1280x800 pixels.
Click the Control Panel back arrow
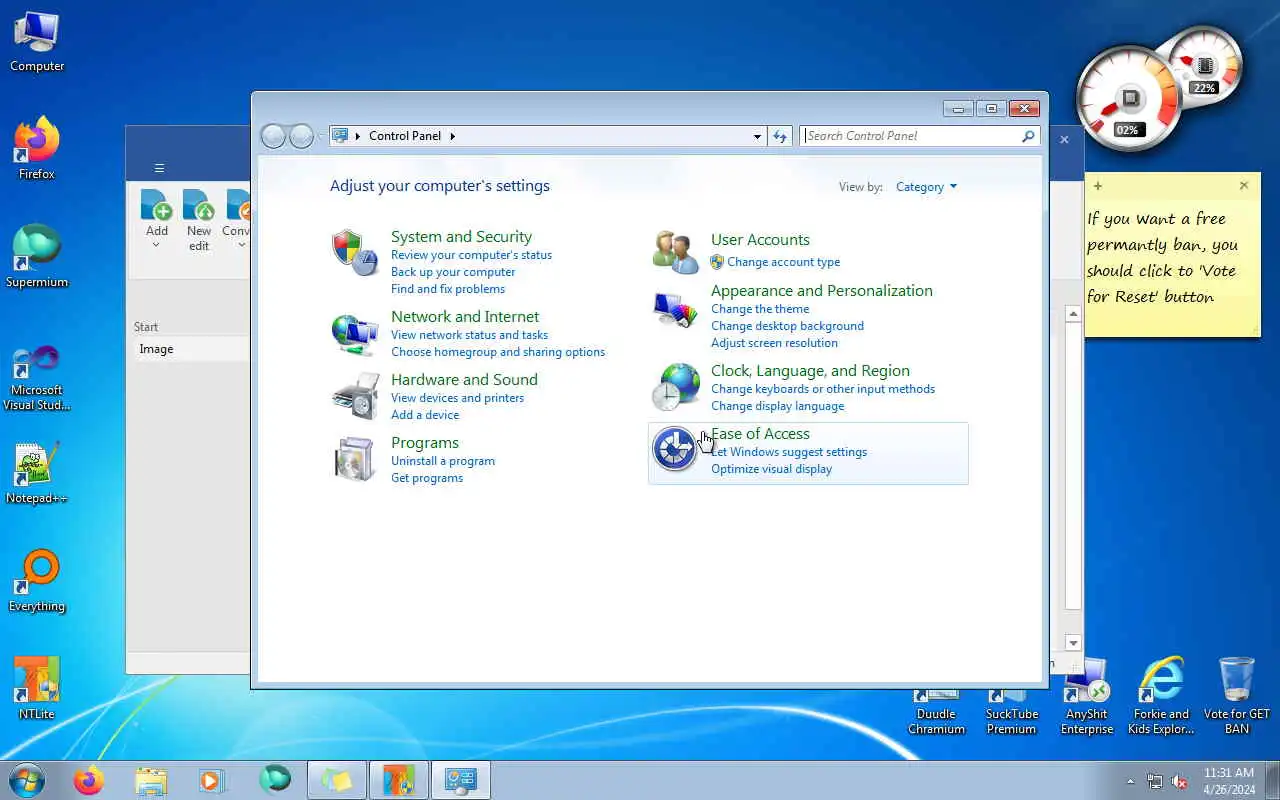coord(273,136)
